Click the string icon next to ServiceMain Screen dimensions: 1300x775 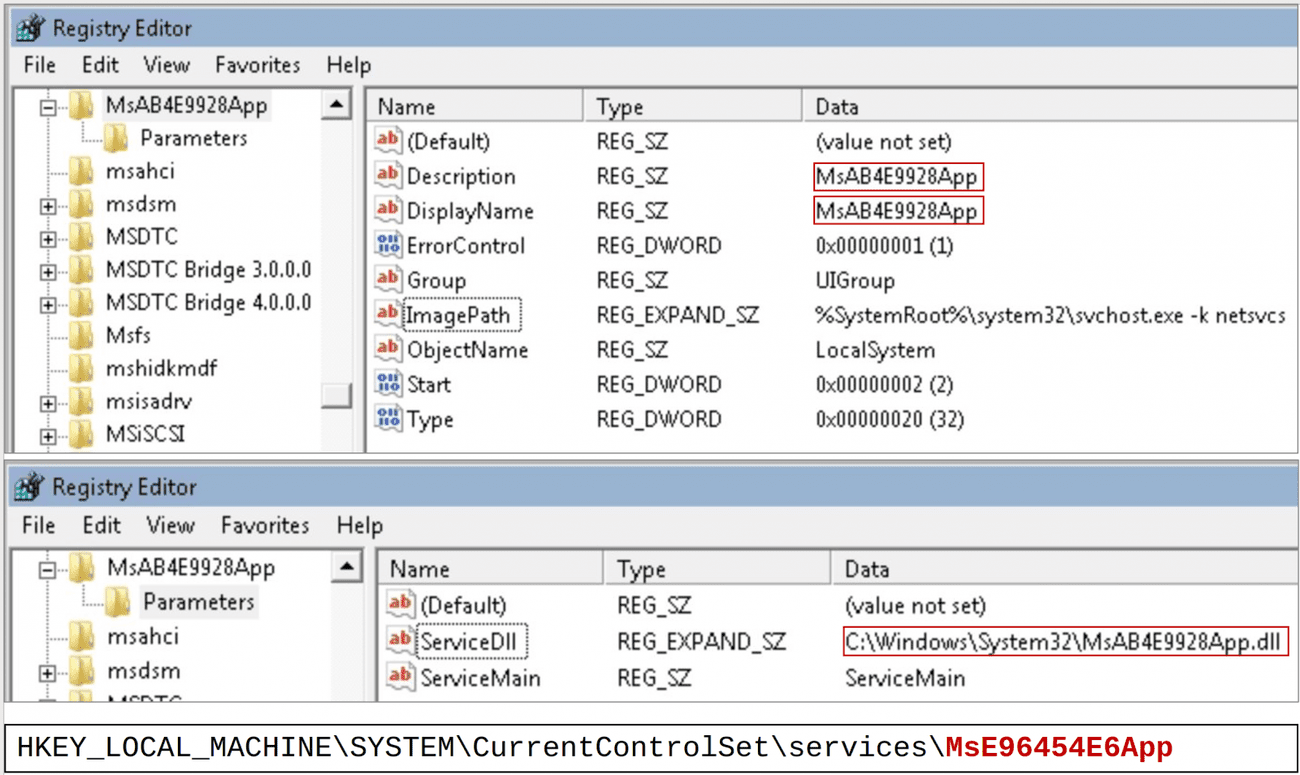400,677
